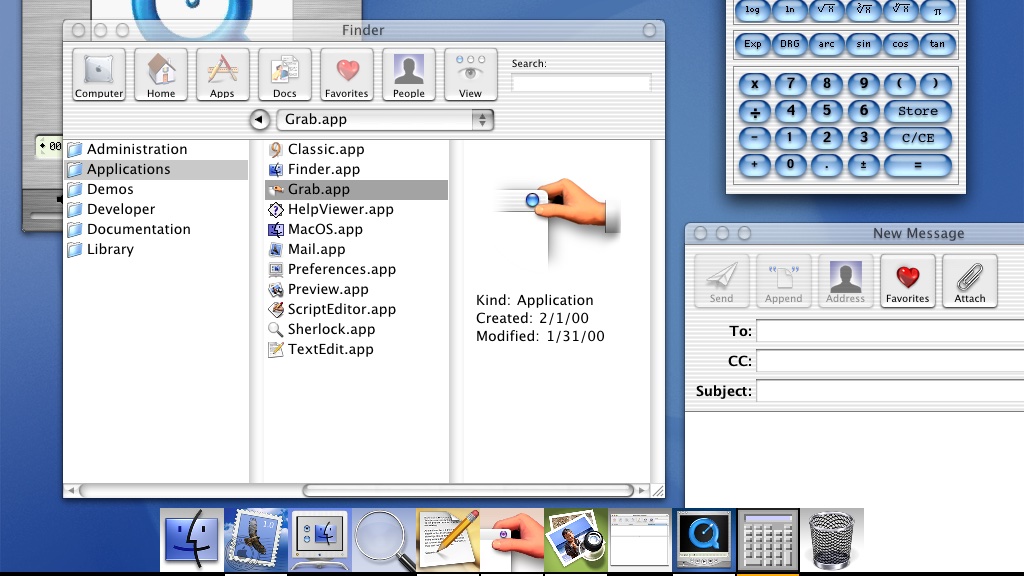Click the calculator DRG button
The width and height of the screenshot is (1024, 576).
(x=790, y=44)
